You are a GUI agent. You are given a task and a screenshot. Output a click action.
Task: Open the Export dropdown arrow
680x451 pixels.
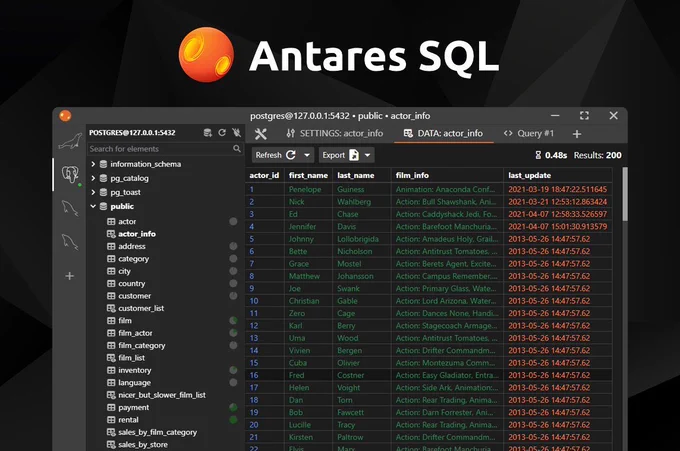coord(368,155)
